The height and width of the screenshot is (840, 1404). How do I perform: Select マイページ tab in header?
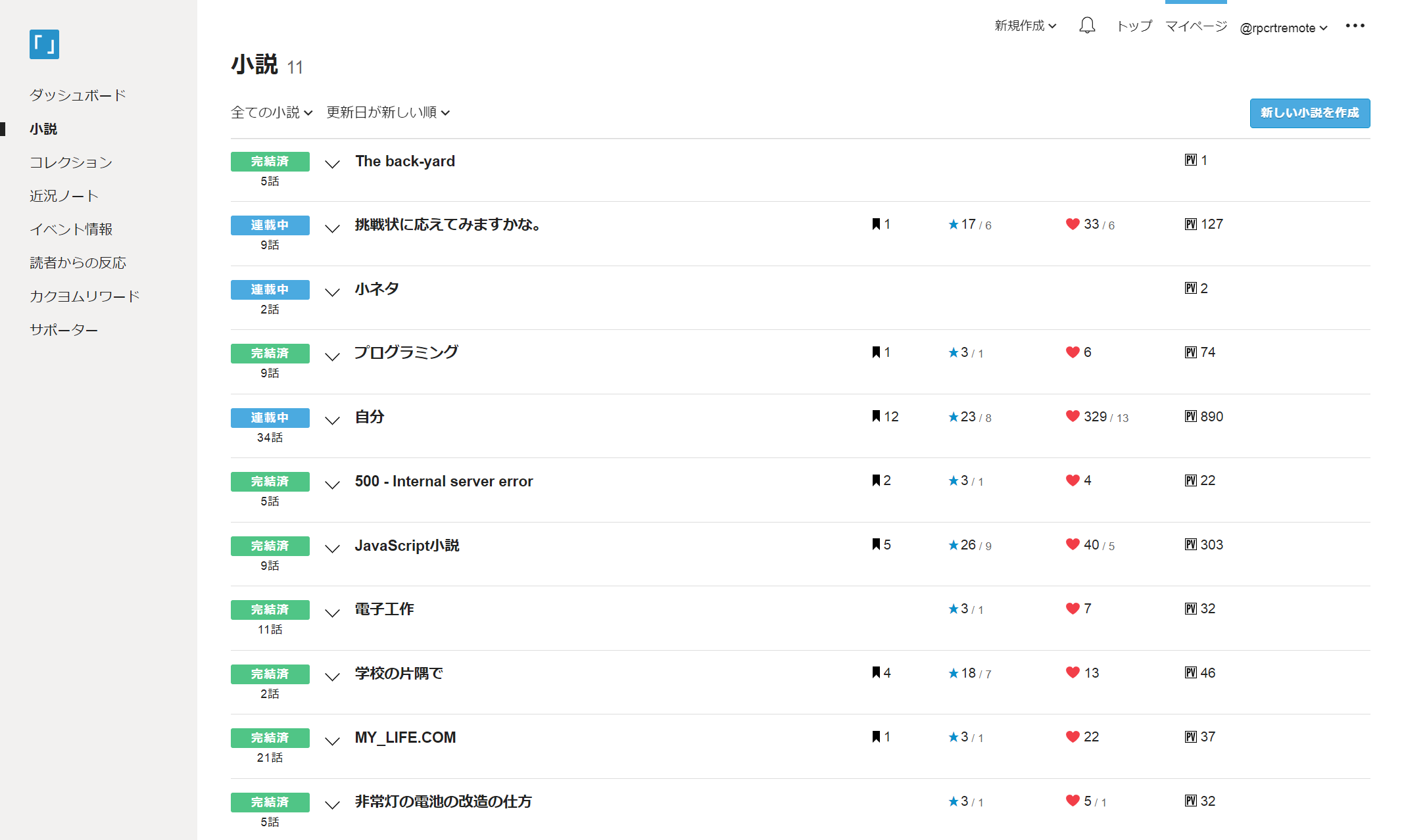[1196, 26]
